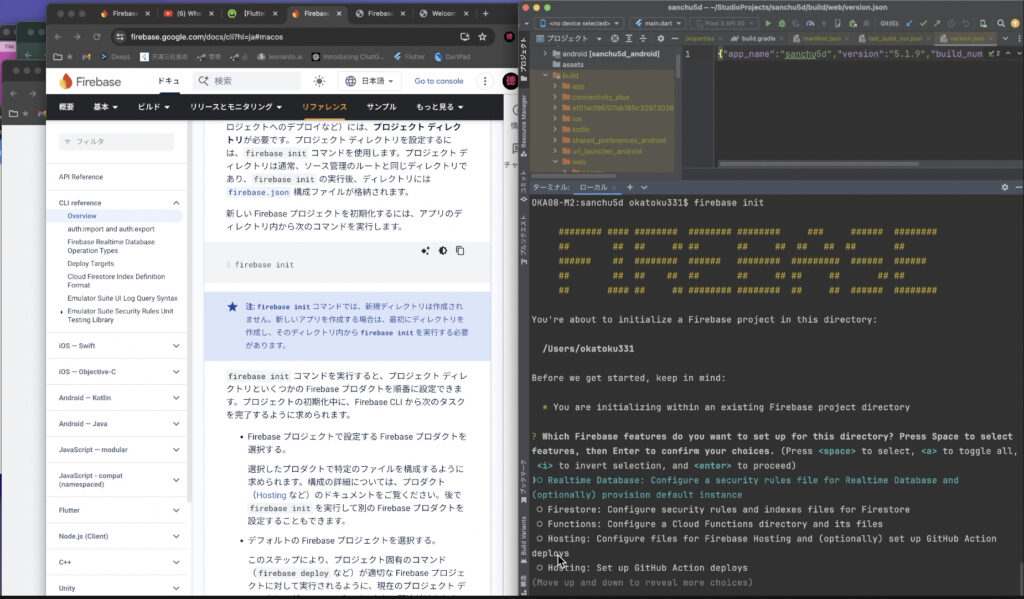Screen dimensions: 1024x599
Task: Select the リファレンス navigation tab
Action: pyautogui.click(x=325, y=106)
